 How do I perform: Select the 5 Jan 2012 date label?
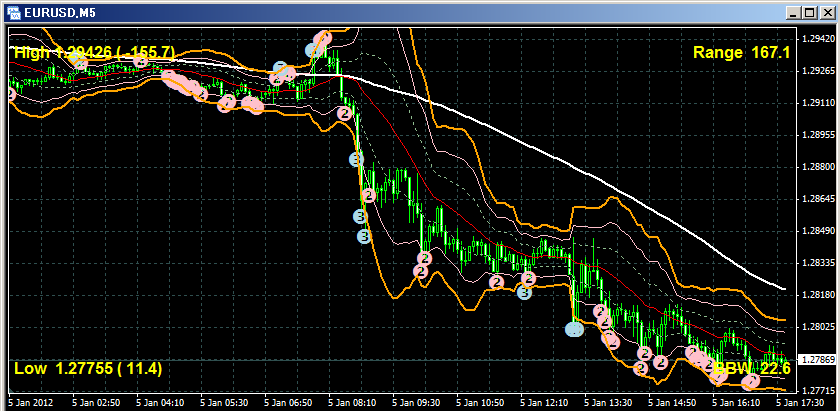coord(32,402)
